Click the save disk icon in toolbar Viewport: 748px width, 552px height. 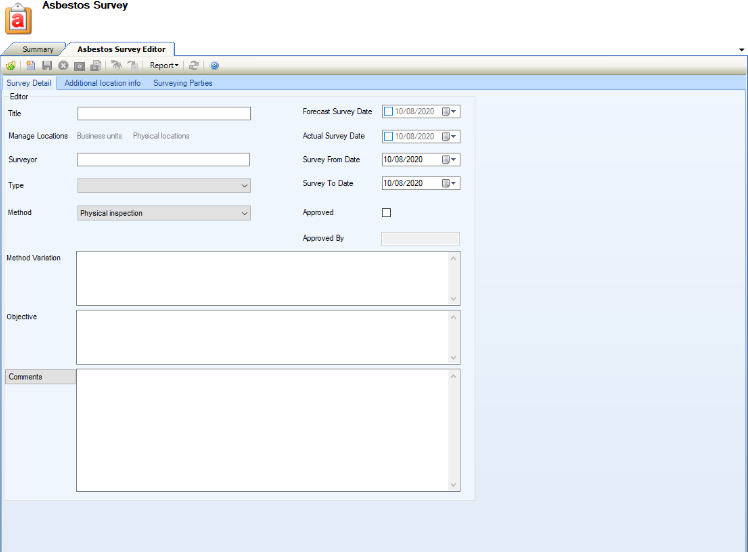pyautogui.click(x=47, y=66)
